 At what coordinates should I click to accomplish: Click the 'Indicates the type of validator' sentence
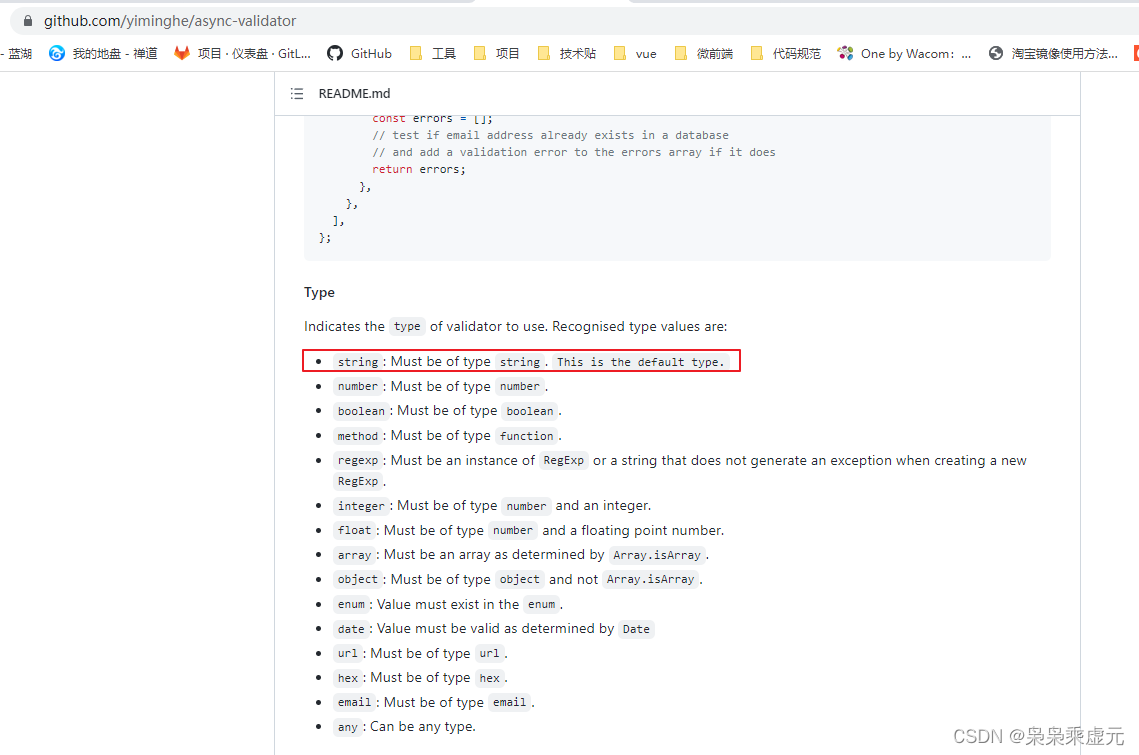click(516, 326)
